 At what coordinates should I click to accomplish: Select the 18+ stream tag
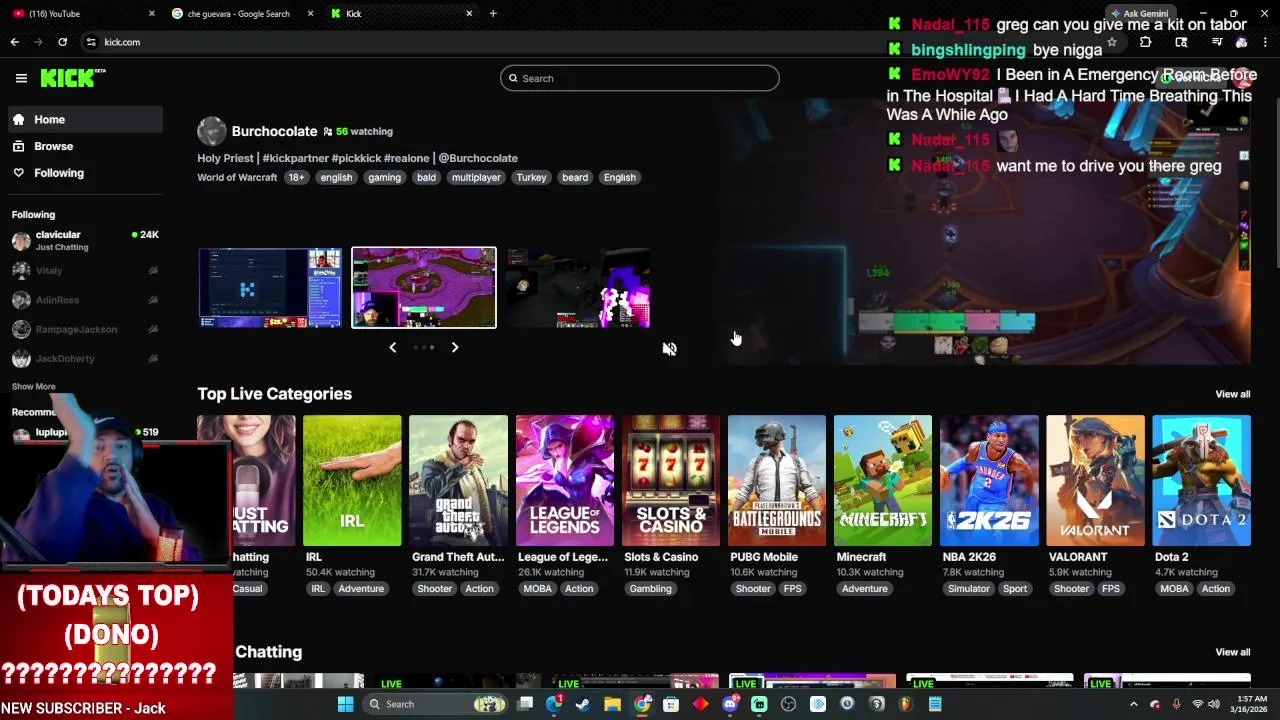[296, 177]
